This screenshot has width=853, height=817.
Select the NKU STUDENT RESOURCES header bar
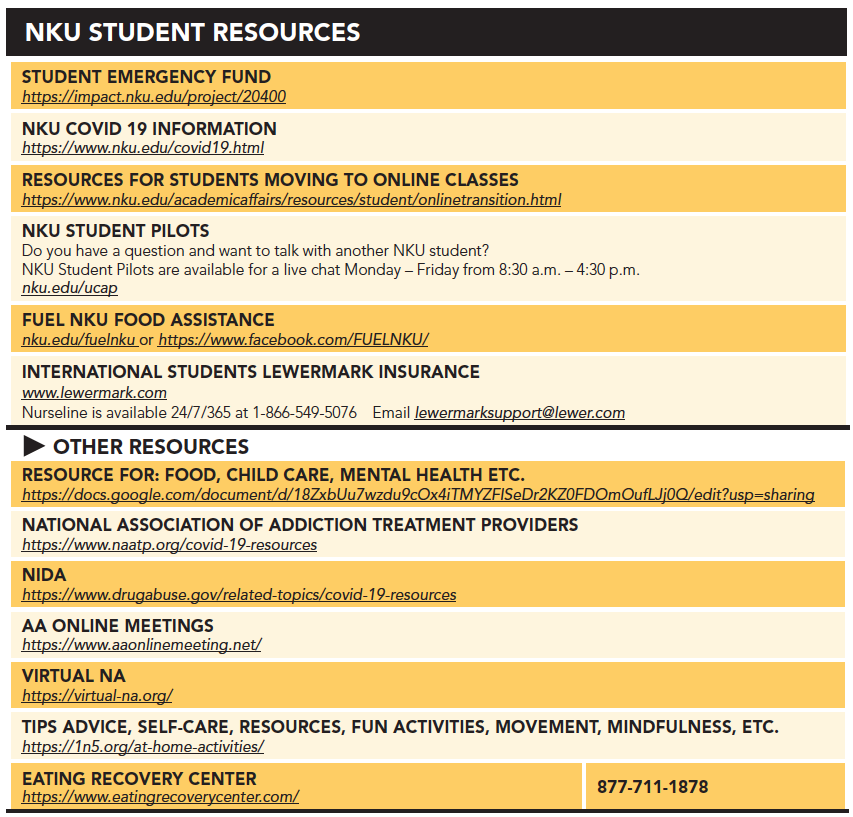pos(193,32)
